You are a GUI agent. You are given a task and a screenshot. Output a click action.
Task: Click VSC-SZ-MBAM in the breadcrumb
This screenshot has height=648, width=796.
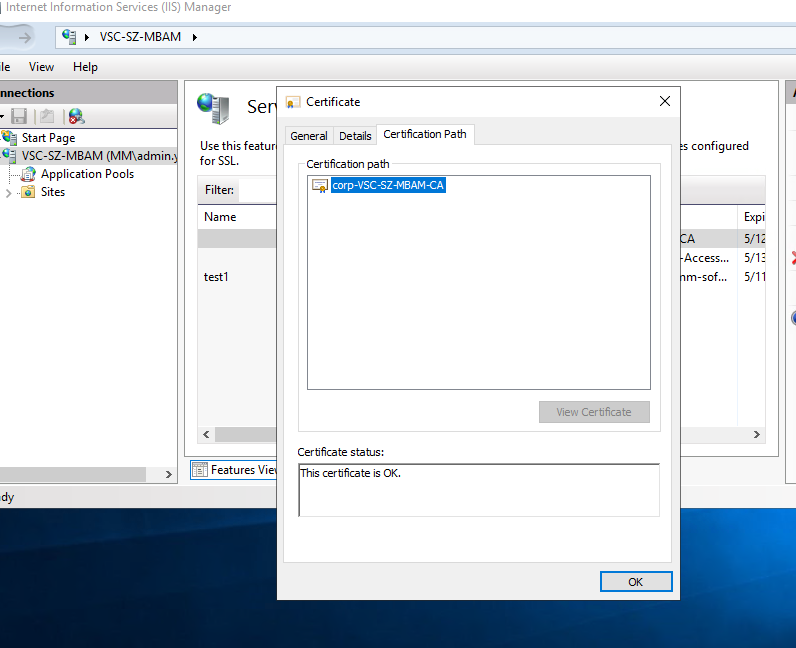pos(140,37)
